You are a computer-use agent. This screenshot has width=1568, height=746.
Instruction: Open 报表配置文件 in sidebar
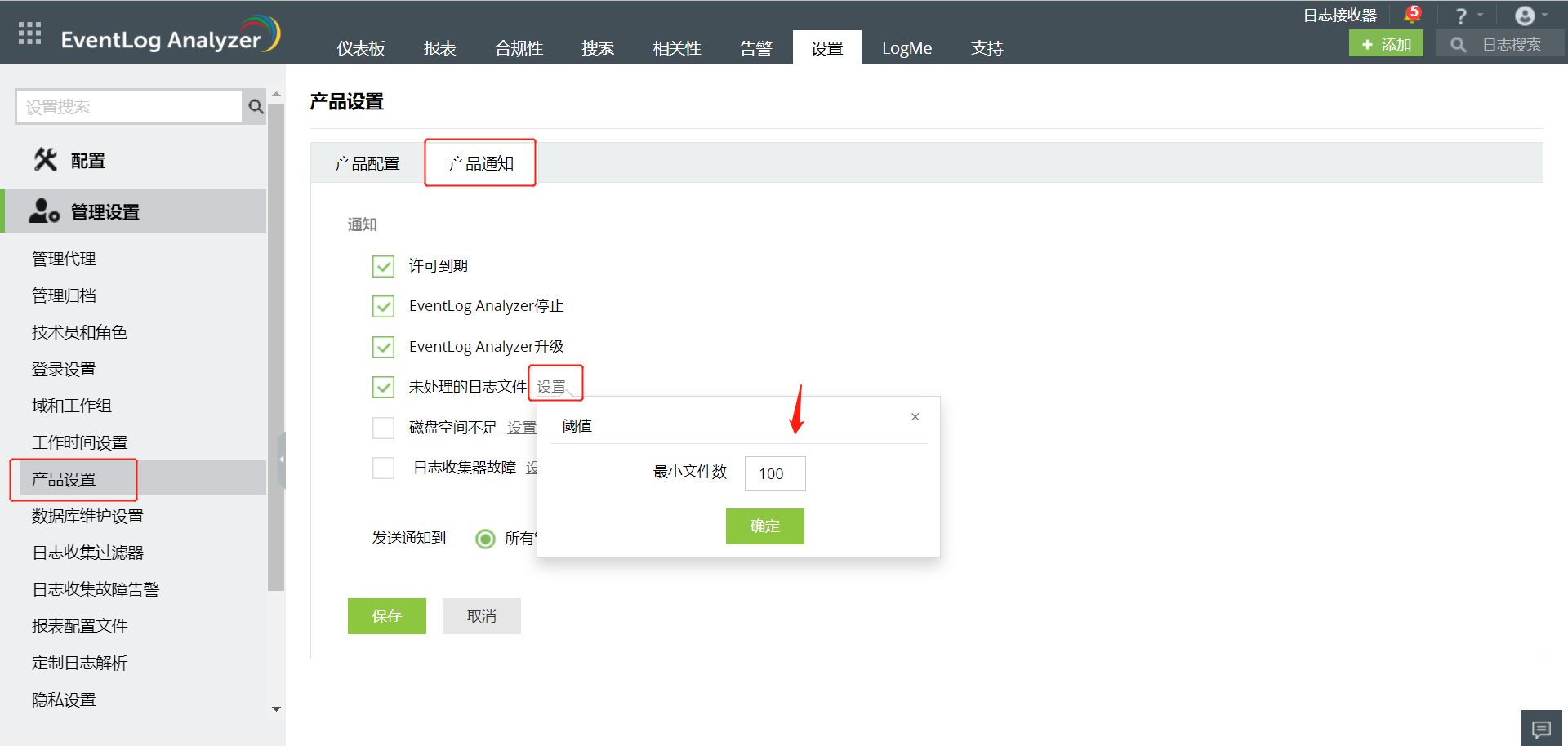(x=79, y=626)
